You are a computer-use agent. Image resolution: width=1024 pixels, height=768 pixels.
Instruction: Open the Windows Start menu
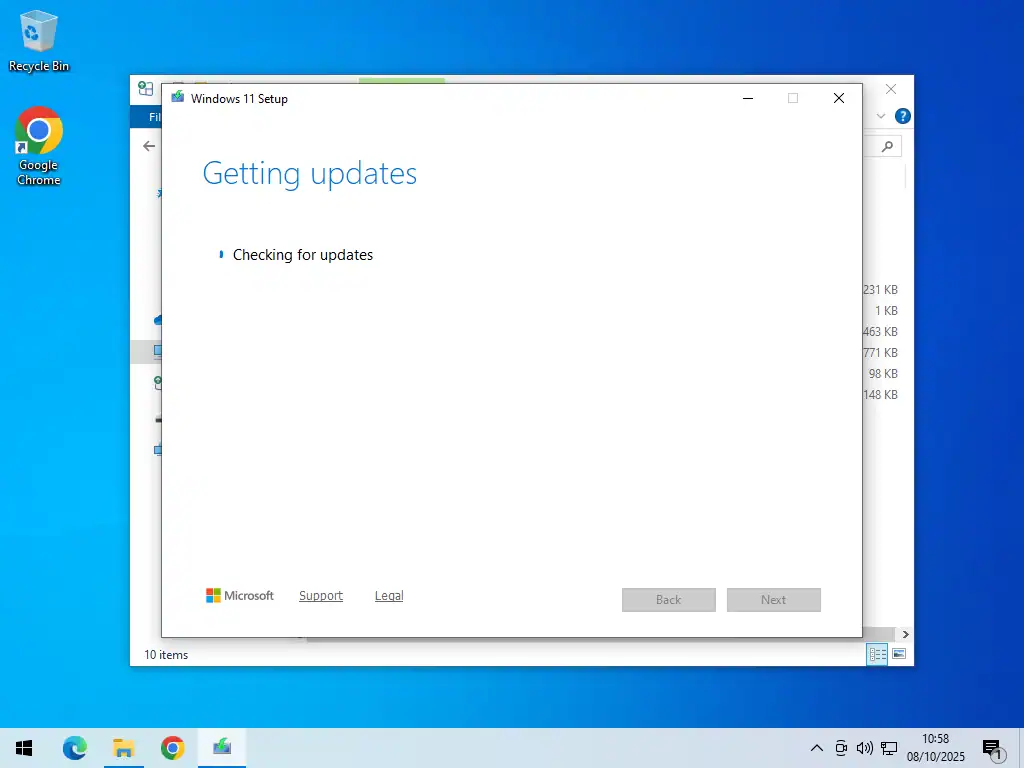tap(24, 748)
